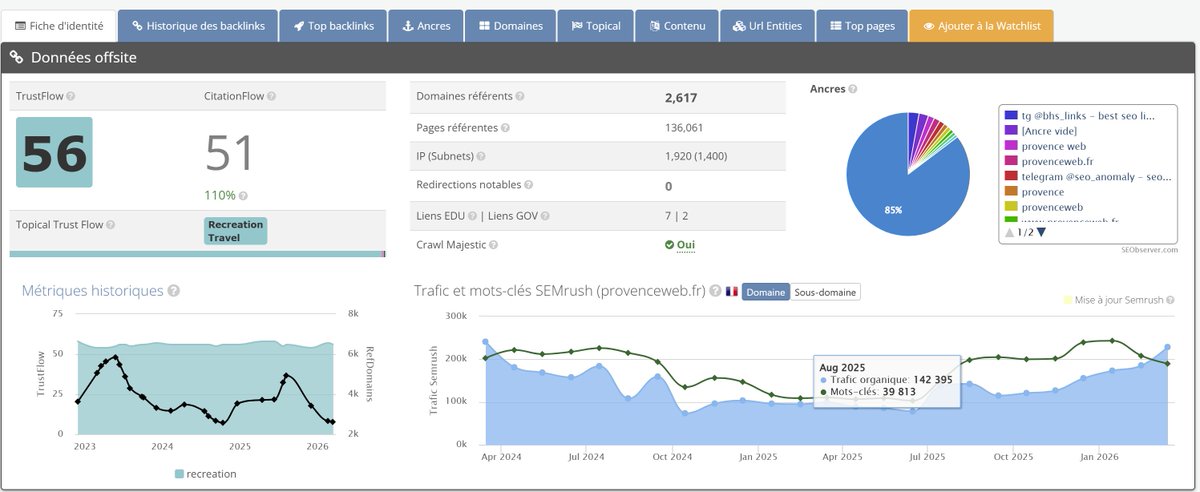1200x492 pixels.
Task: Click the purple swatch for [Ancre vide]
Action: click(1011, 131)
